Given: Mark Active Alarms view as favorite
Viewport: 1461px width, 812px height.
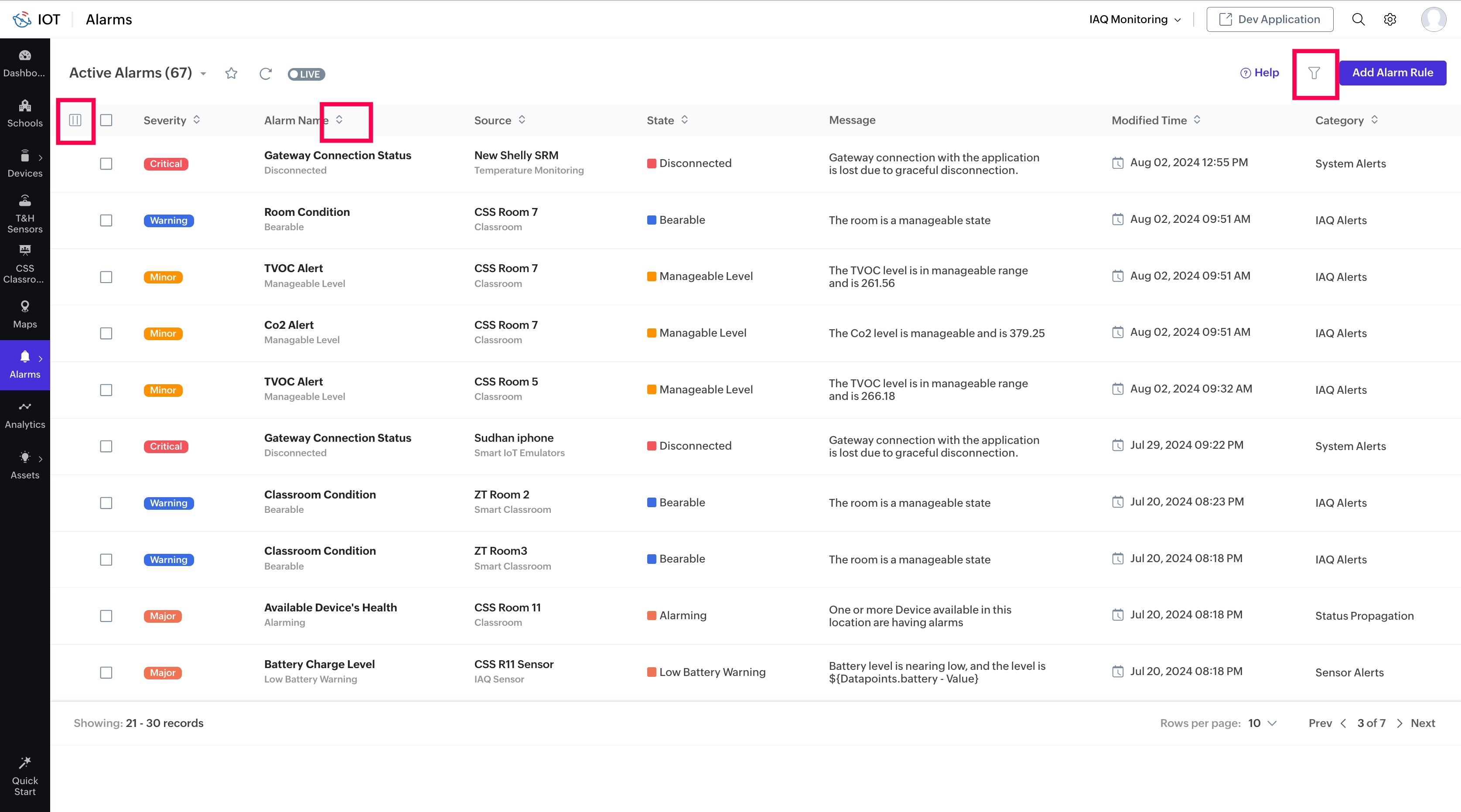Looking at the screenshot, I should 231,73.
